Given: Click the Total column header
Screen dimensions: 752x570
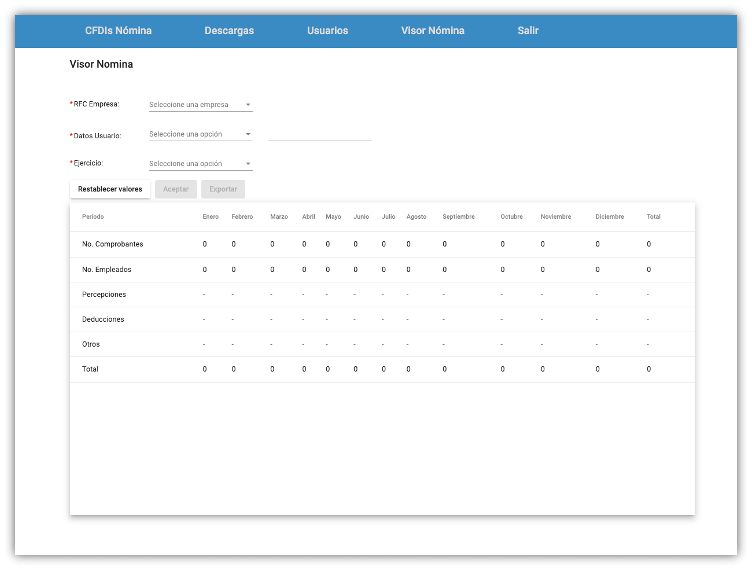Looking at the screenshot, I should 653,217.
